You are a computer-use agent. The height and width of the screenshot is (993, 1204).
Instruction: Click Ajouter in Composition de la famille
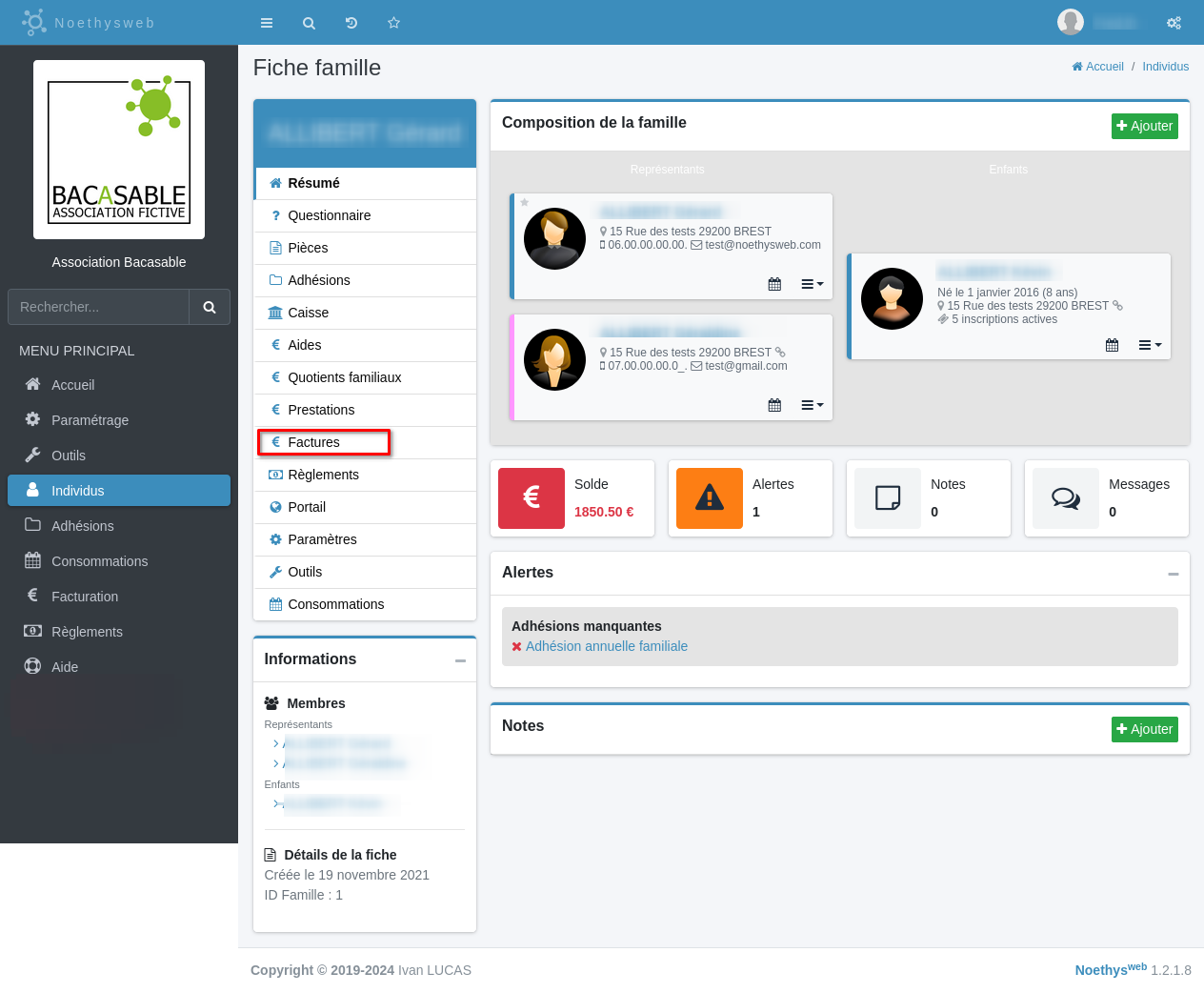tap(1144, 126)
